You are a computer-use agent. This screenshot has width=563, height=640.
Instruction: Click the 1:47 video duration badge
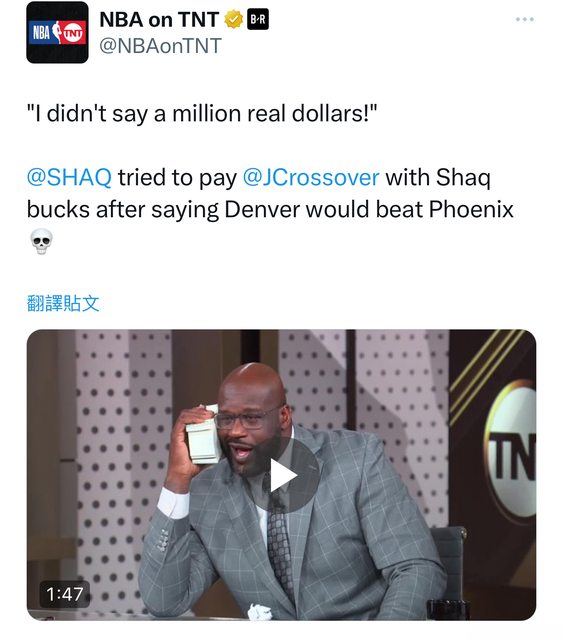[x=65, y=594]
